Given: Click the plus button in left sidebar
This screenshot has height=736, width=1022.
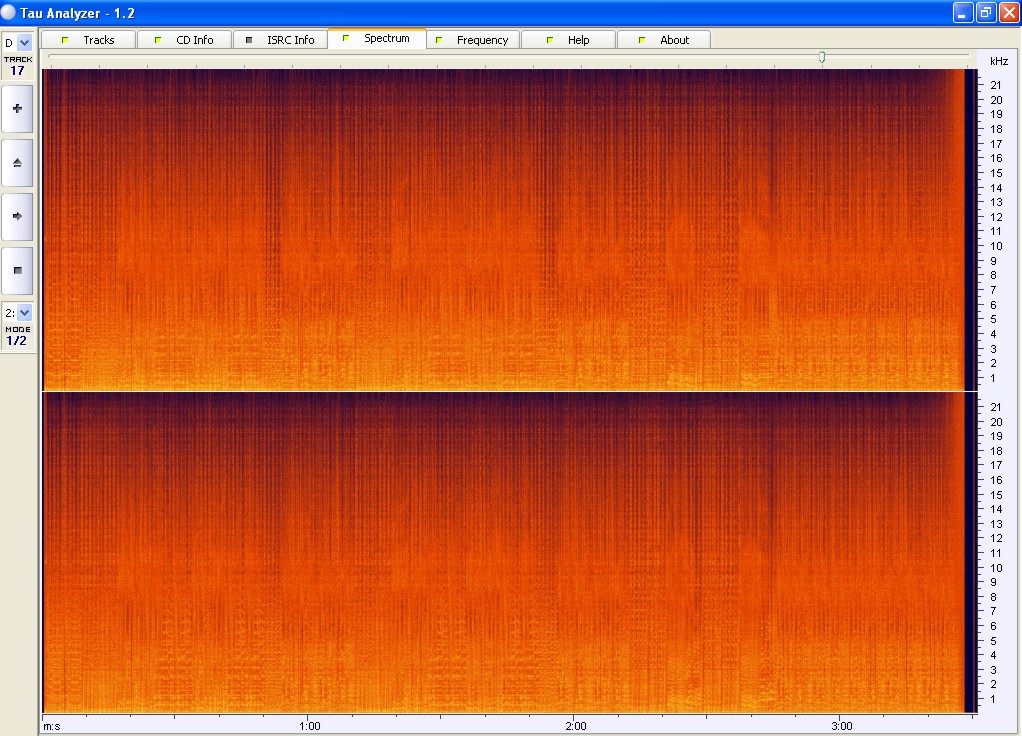Looking at the screenshot, I should pyautogui.click(x=17, y=108).
